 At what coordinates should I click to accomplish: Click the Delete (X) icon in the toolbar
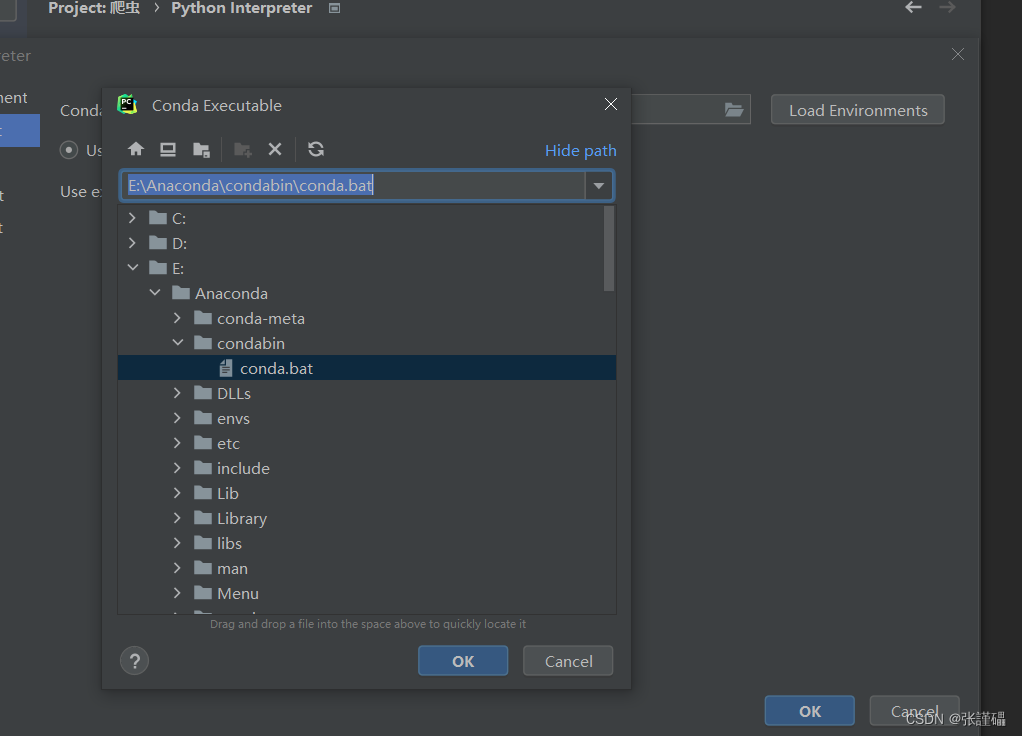275,149
